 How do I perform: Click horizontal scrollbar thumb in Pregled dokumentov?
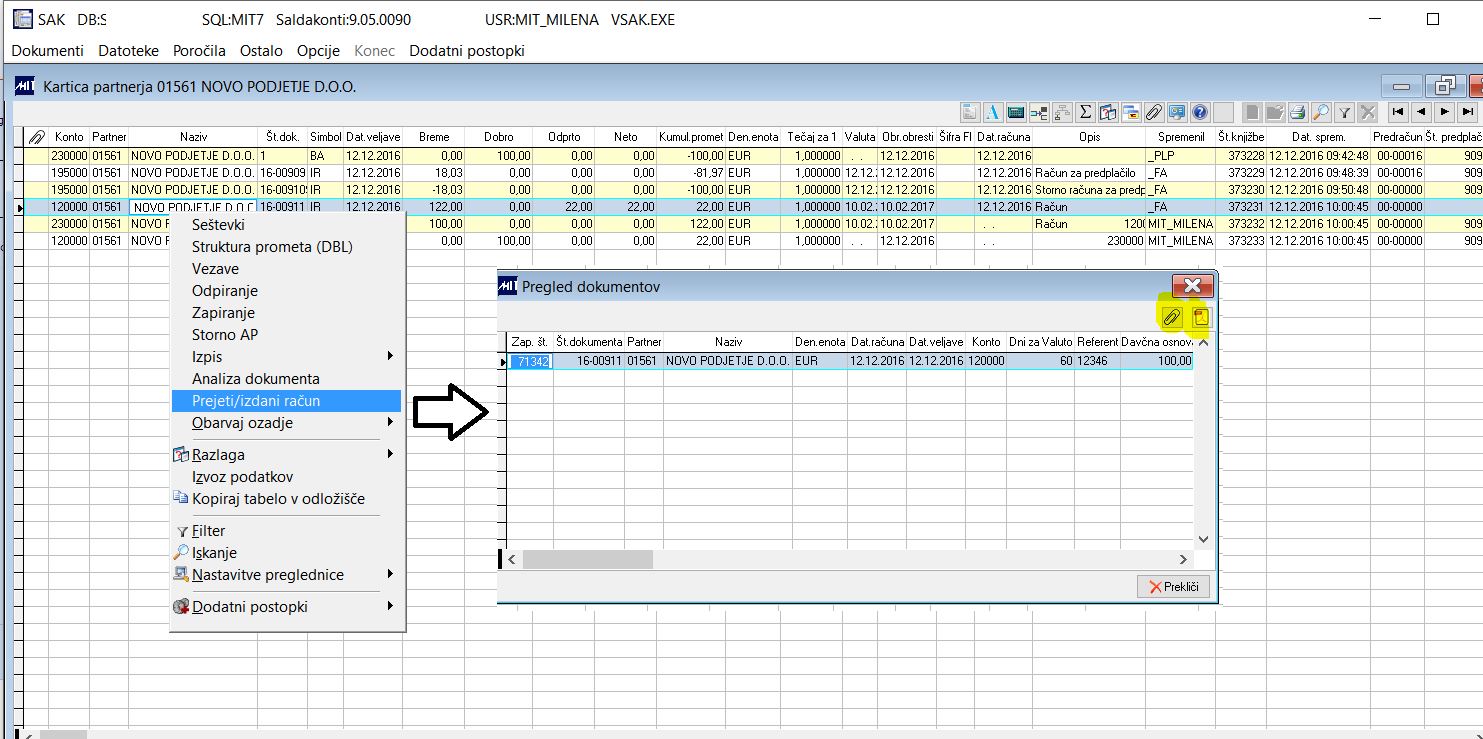coord(587,560)
